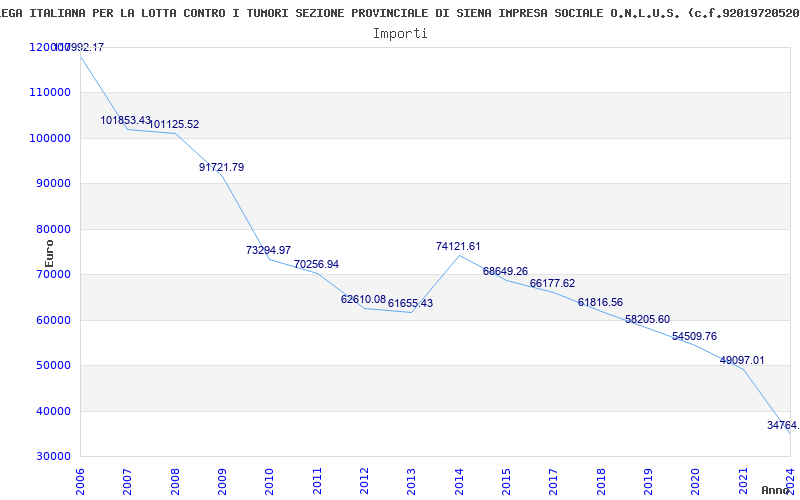
Task: Click the Importi chart title
Action: coord(400,34)
